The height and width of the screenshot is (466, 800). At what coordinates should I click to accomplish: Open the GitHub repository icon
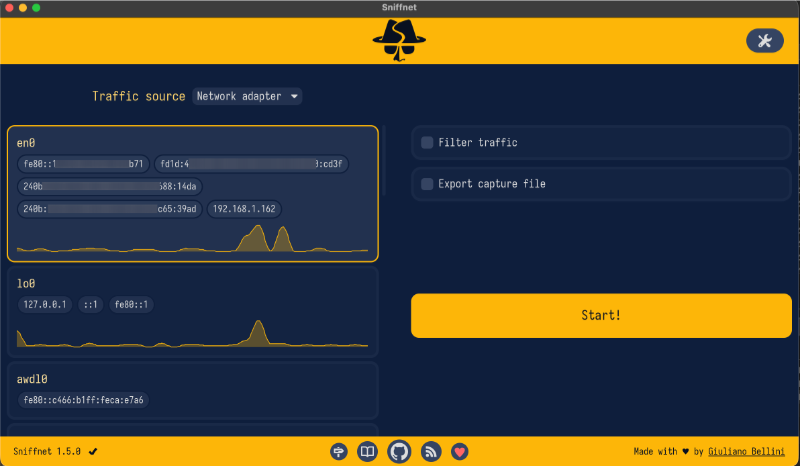coord(399,452)
